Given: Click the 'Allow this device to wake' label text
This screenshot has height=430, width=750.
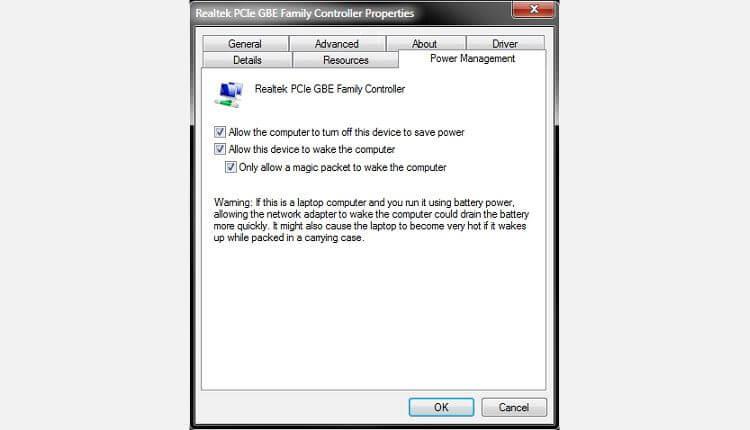Looking at the screenshot, I should (x=312, y=149).
